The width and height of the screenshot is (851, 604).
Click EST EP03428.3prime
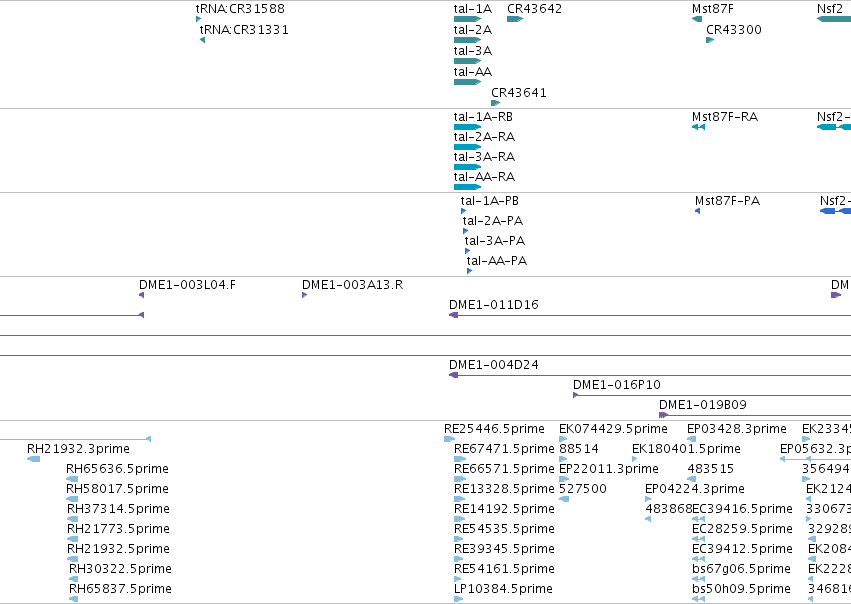click(x=691, y=439)
